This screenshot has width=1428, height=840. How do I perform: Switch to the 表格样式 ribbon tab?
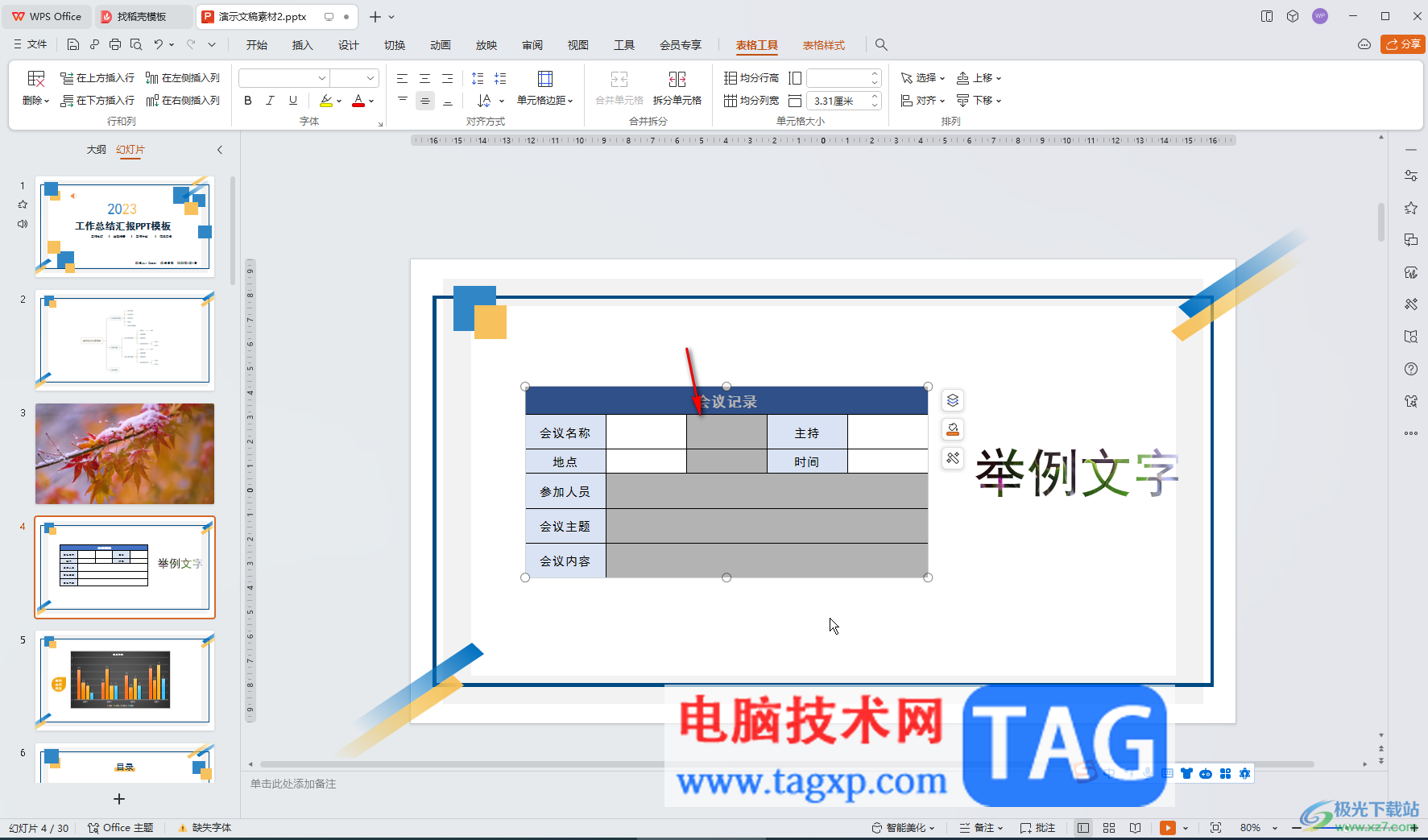point(824,45)
